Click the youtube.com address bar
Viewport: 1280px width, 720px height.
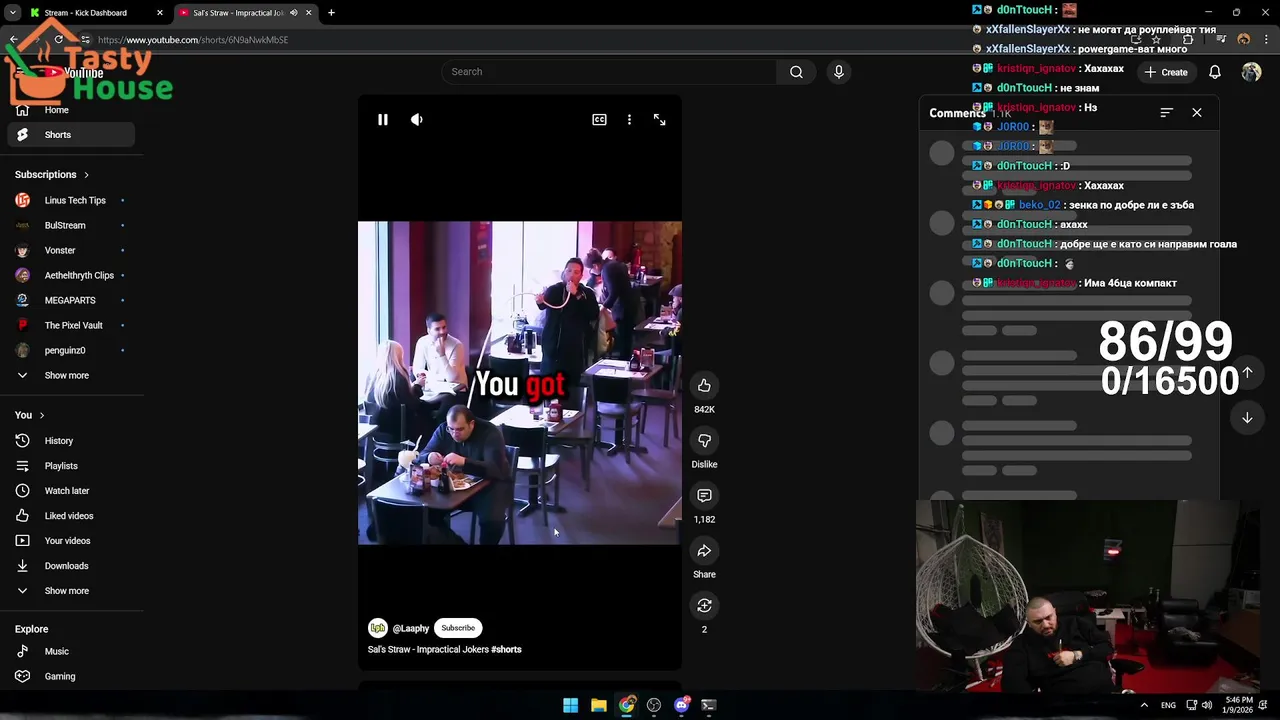coord(192,40)
